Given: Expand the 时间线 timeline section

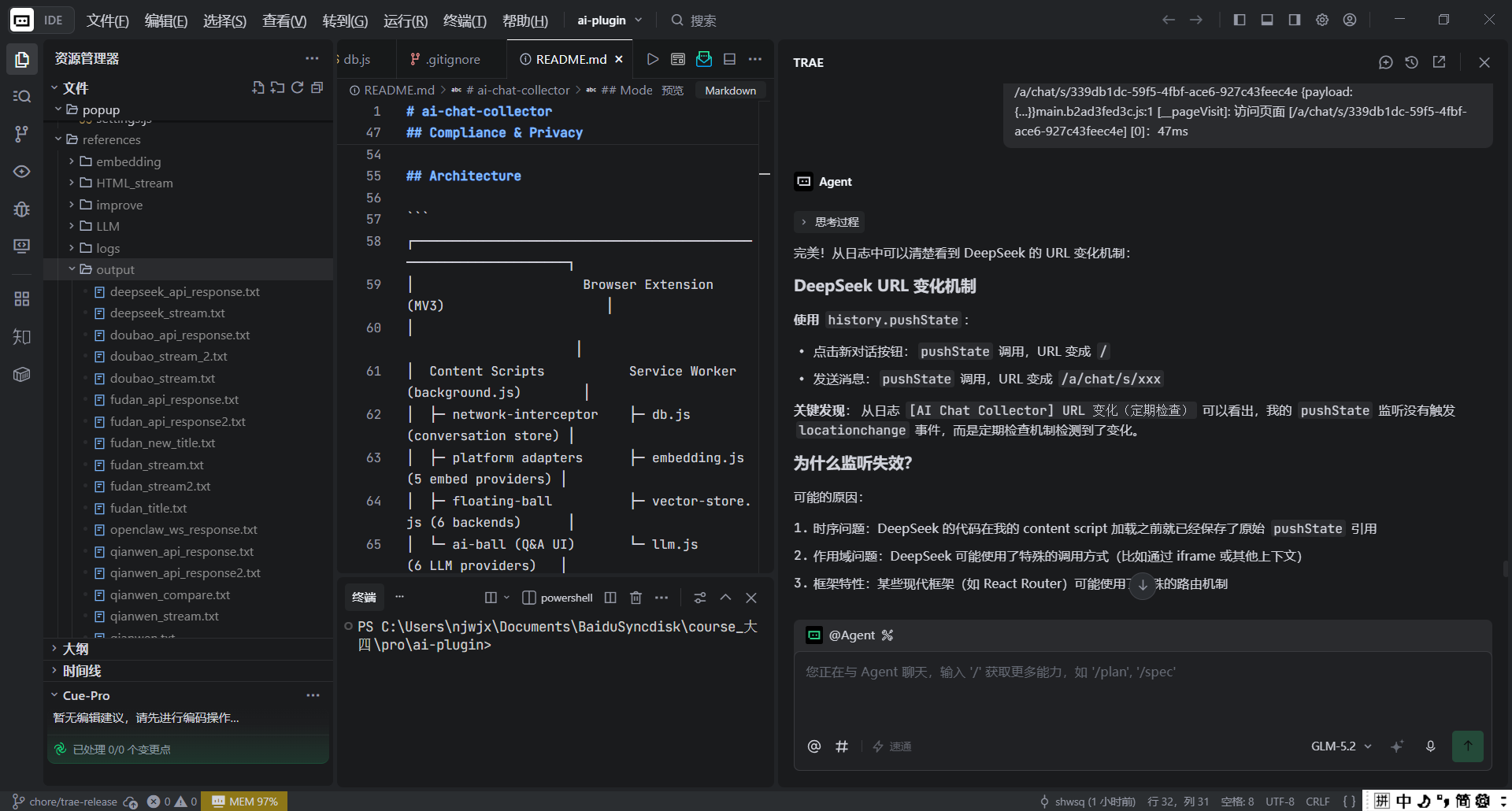Looking at the screenshot, I should click(189, 671).
